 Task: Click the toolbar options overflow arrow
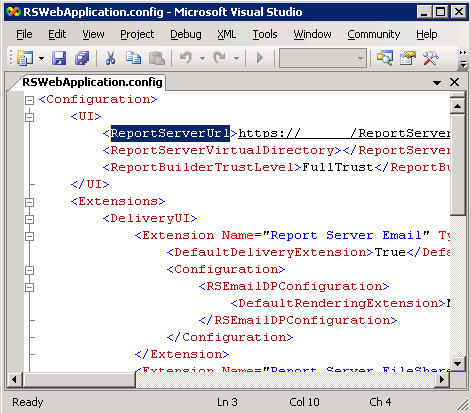463,59
